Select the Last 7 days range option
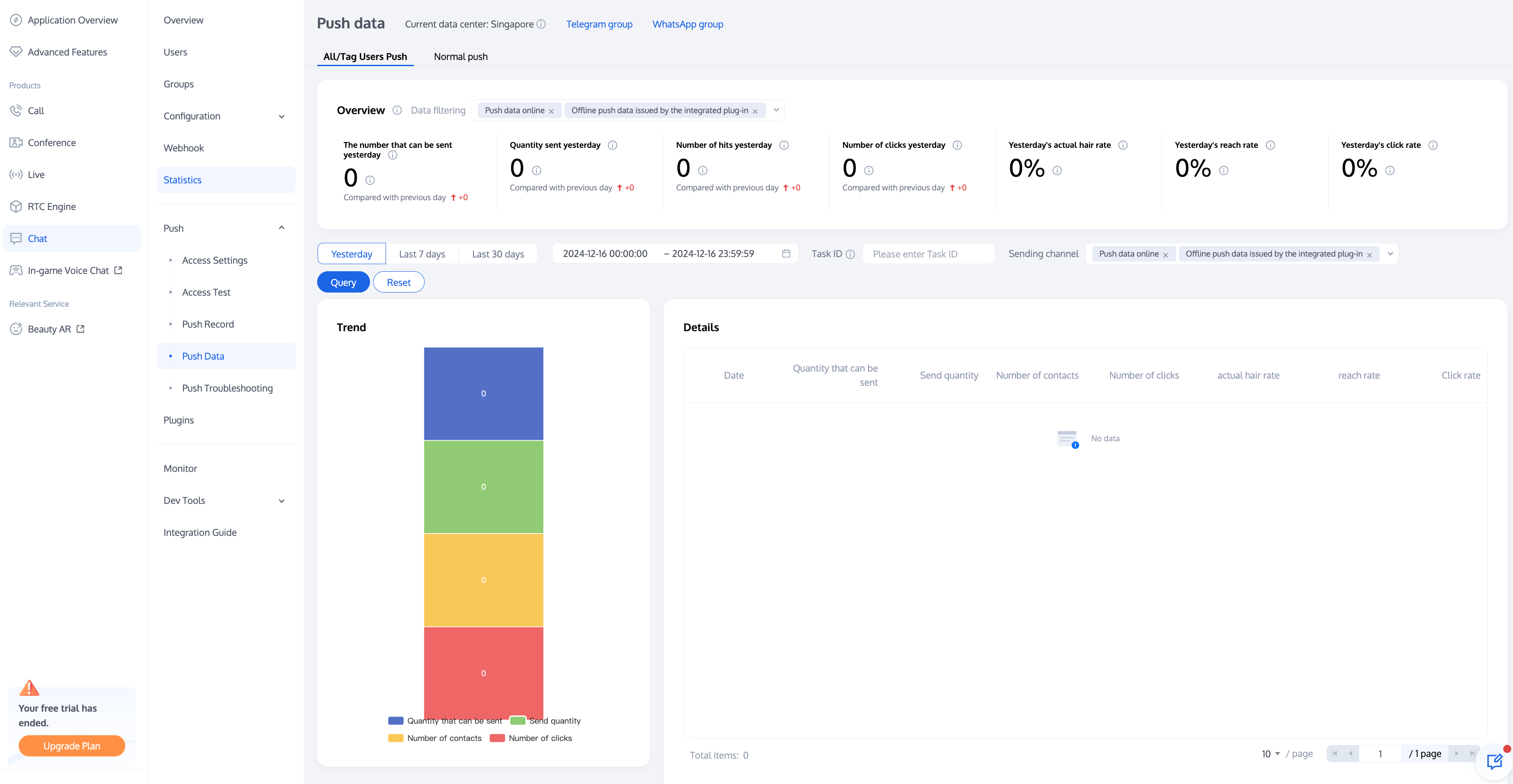This screenshot has height=784, width=1513. point(422,253)
